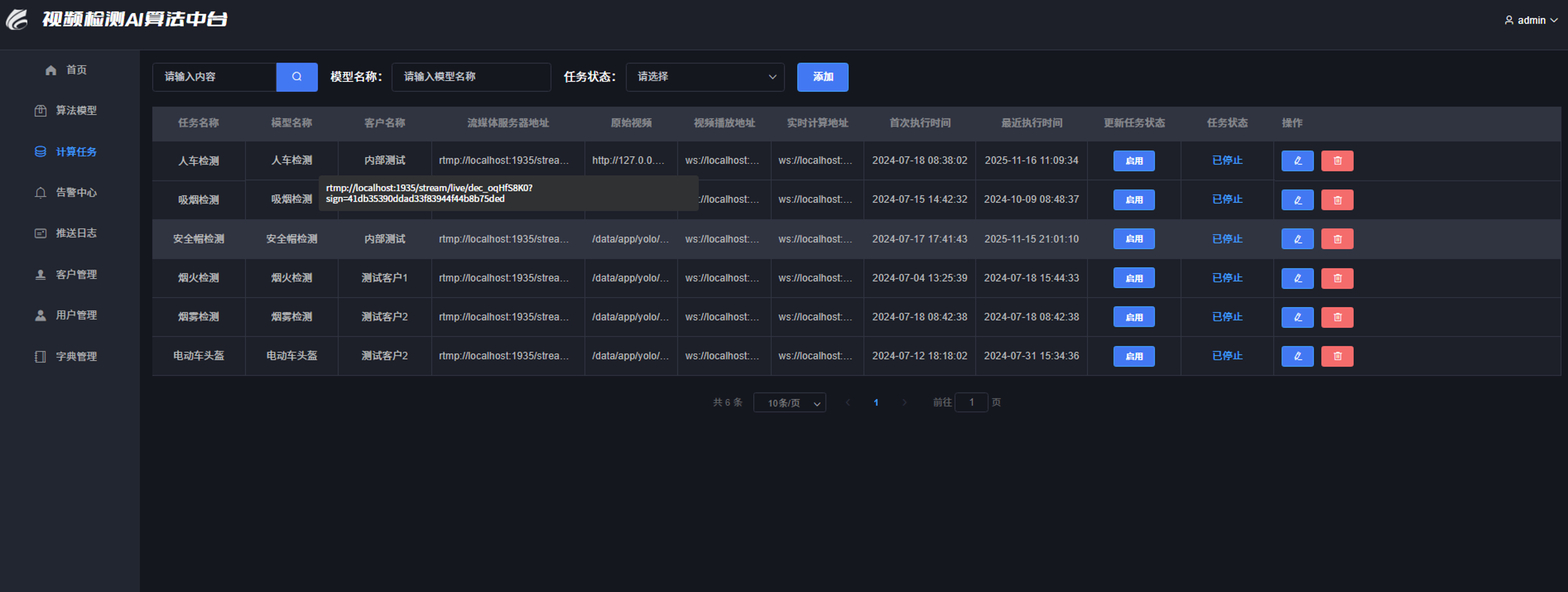Image resolution: width=1568 pixels, height=592 pixels.
Task: Open the 任务状态 select dropdown
Action: 705,77
